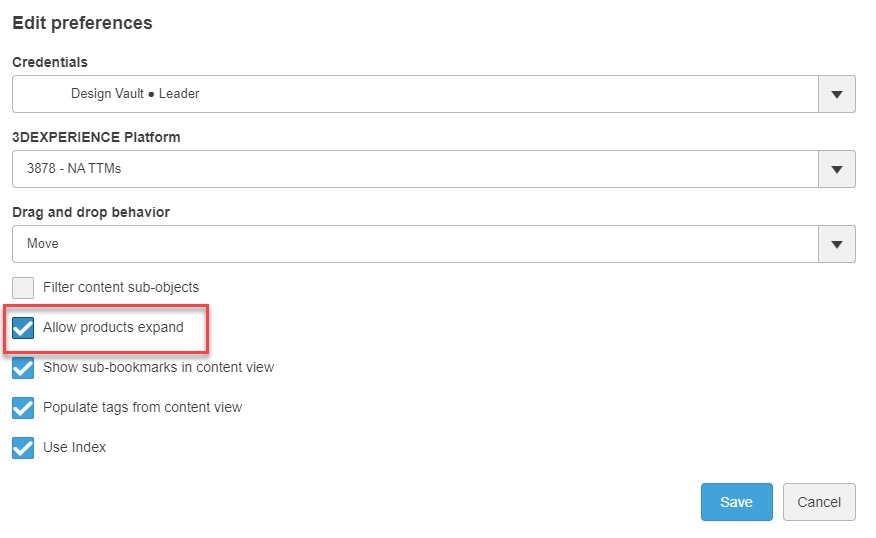This screenshot has height=538, width=876.
Task: Save the edited preferences
Action: click(736, 502)
